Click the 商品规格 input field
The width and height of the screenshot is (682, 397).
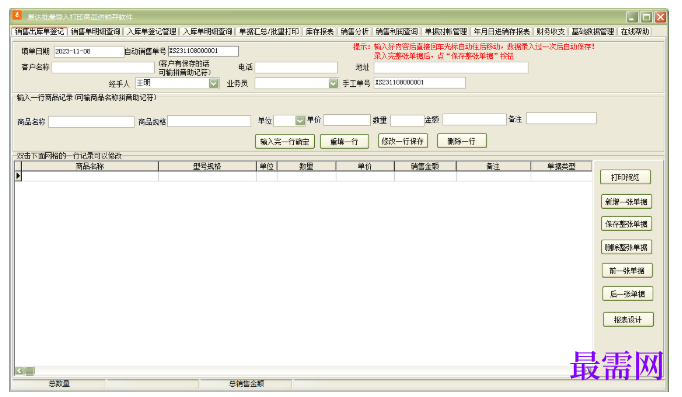tap(209, 121)
